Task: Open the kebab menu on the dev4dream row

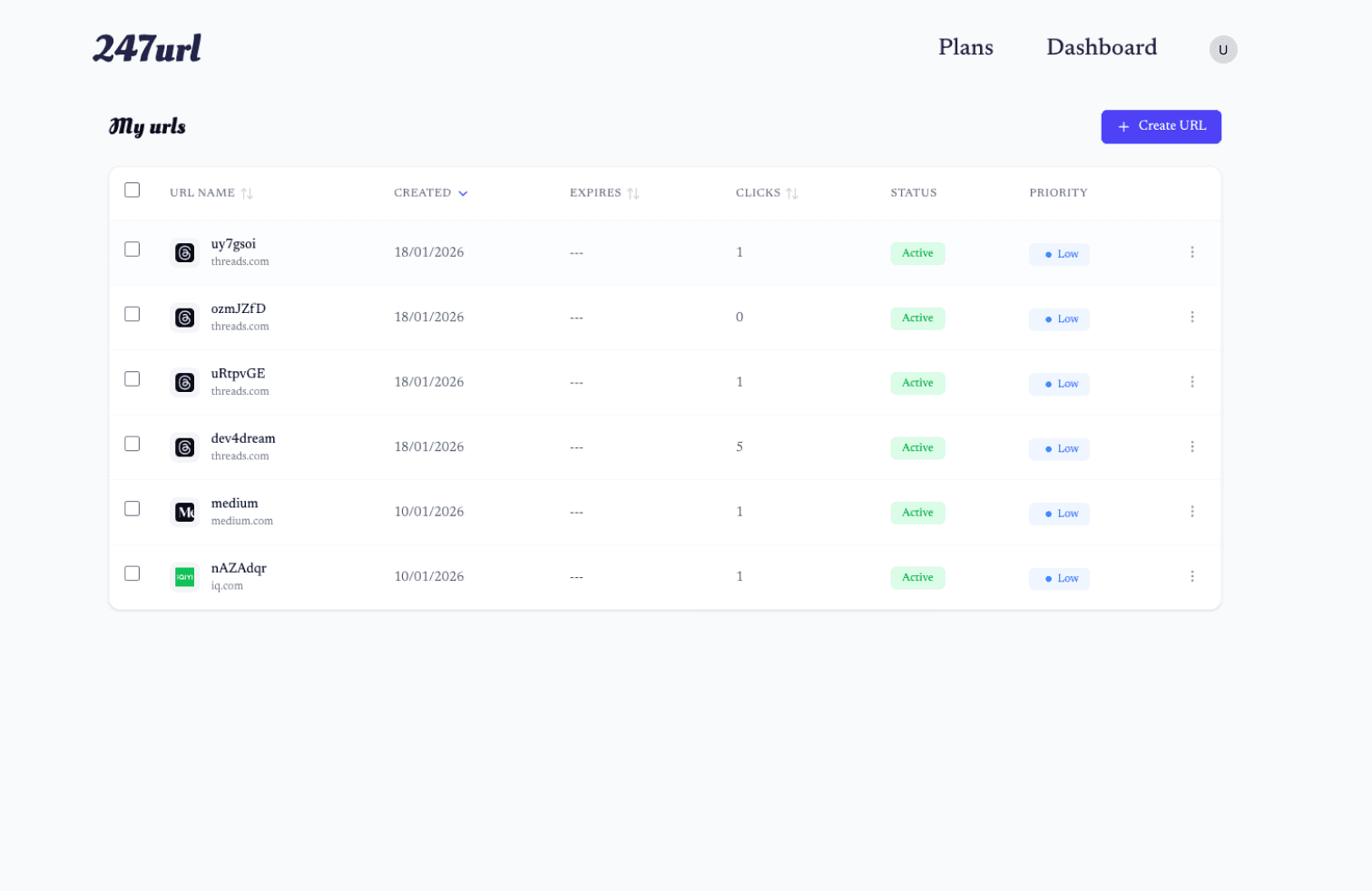Action: pos(1192,446)
